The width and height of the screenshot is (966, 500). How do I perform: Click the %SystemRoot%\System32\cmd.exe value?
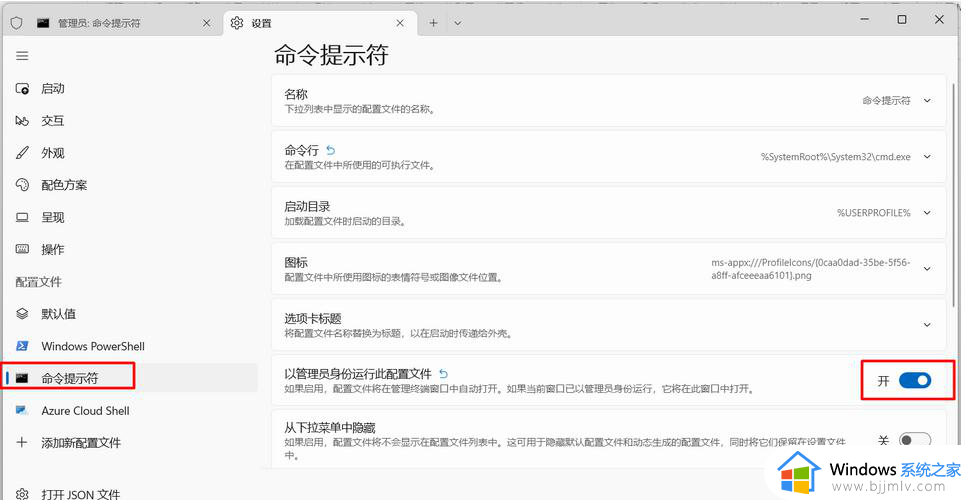pyautogui.click(x=835, y=157)
